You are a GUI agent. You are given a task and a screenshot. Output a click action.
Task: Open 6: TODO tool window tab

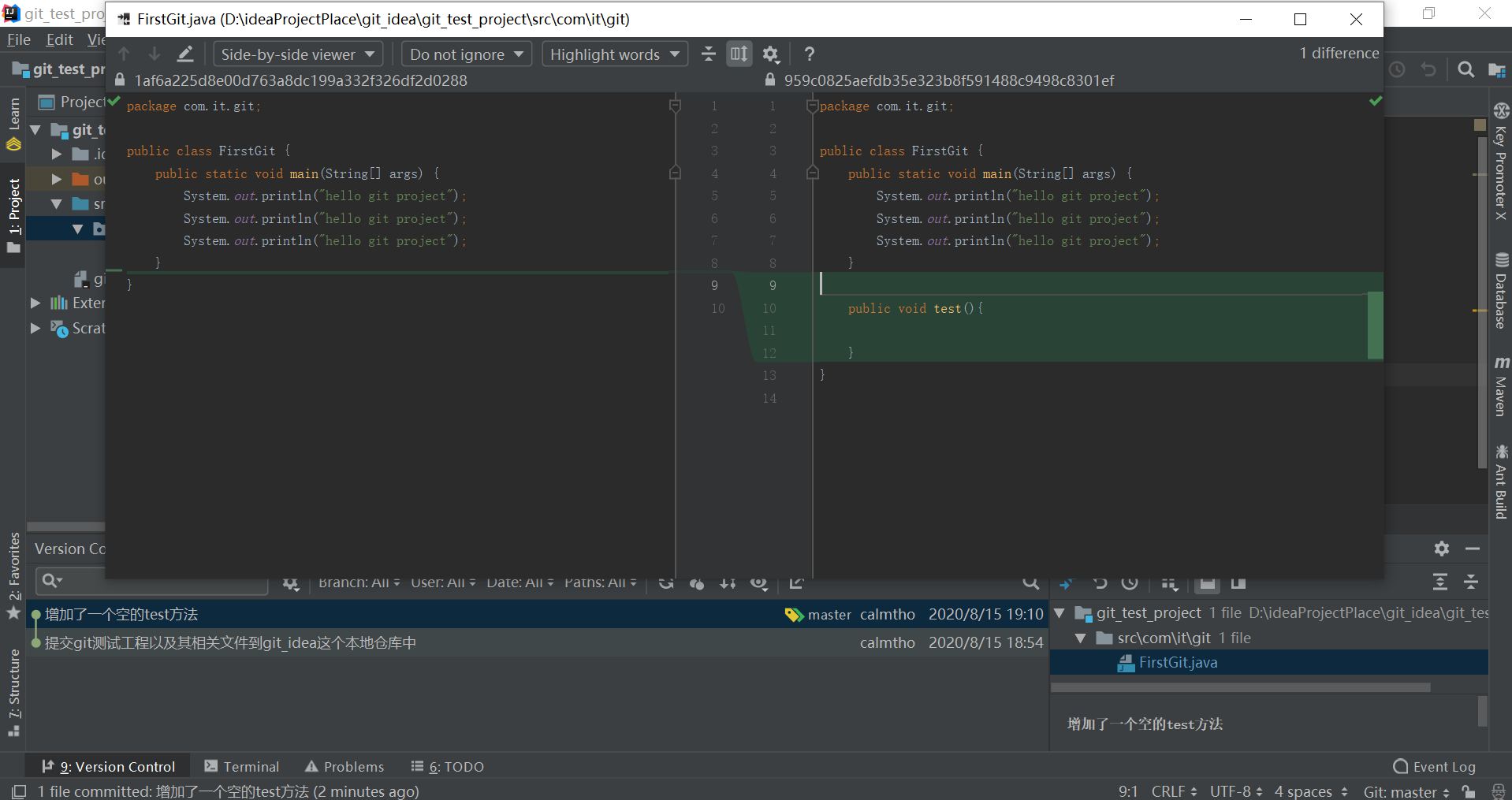point(447,766)
